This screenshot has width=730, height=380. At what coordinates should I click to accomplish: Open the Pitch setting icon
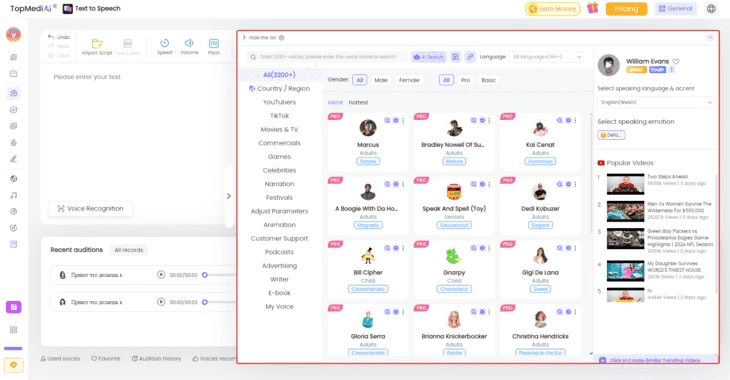pos(214,47)
